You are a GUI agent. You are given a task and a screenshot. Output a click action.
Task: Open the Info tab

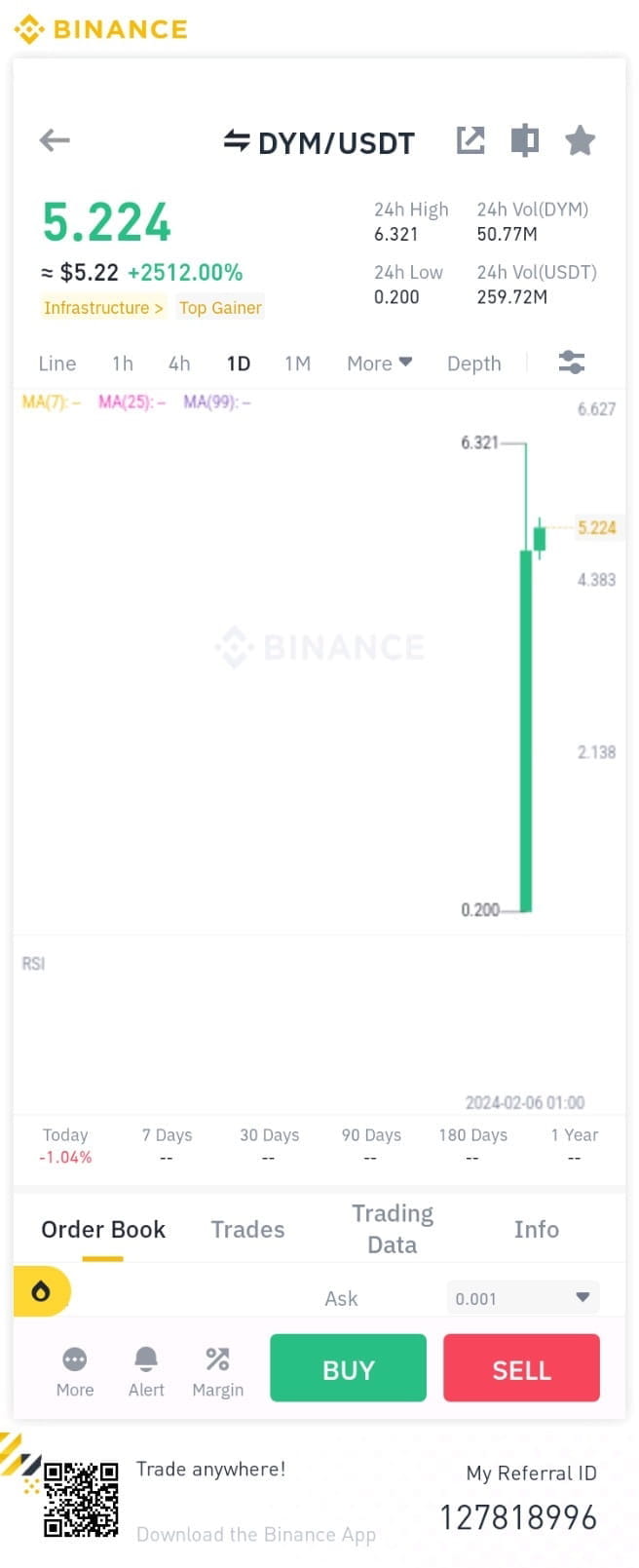pyautogui.click(x=537, y=1229)
